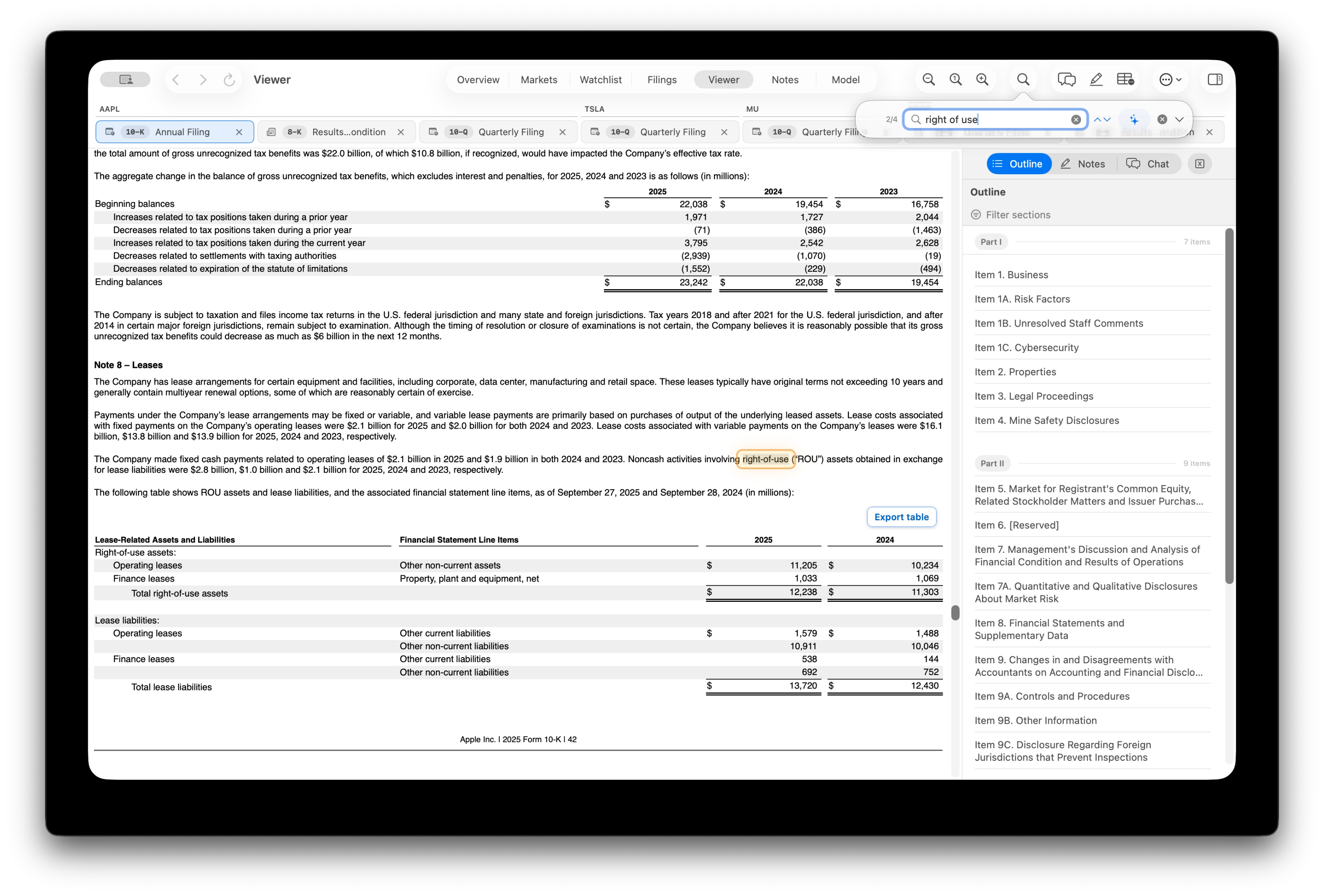
Task: Select the AAPL 10-K Annual Filing tab
Action: click(x=175, y=132)
